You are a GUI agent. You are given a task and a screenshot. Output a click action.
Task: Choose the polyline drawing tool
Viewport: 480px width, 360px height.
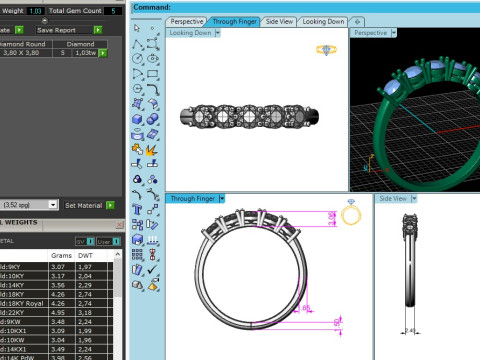(x=138, y=44)
